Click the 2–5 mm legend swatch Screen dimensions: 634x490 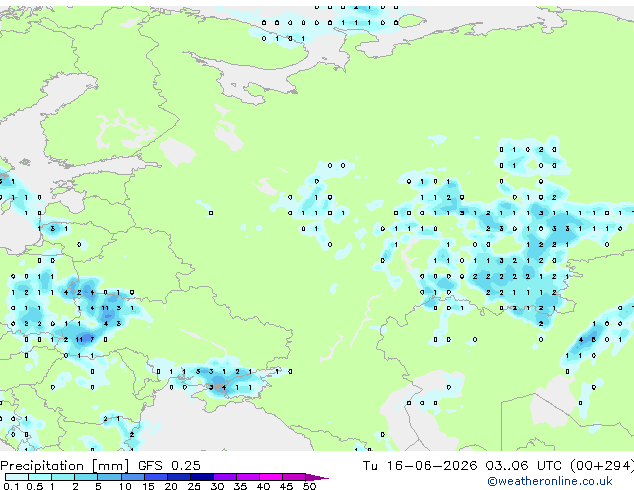pos(86,477)
